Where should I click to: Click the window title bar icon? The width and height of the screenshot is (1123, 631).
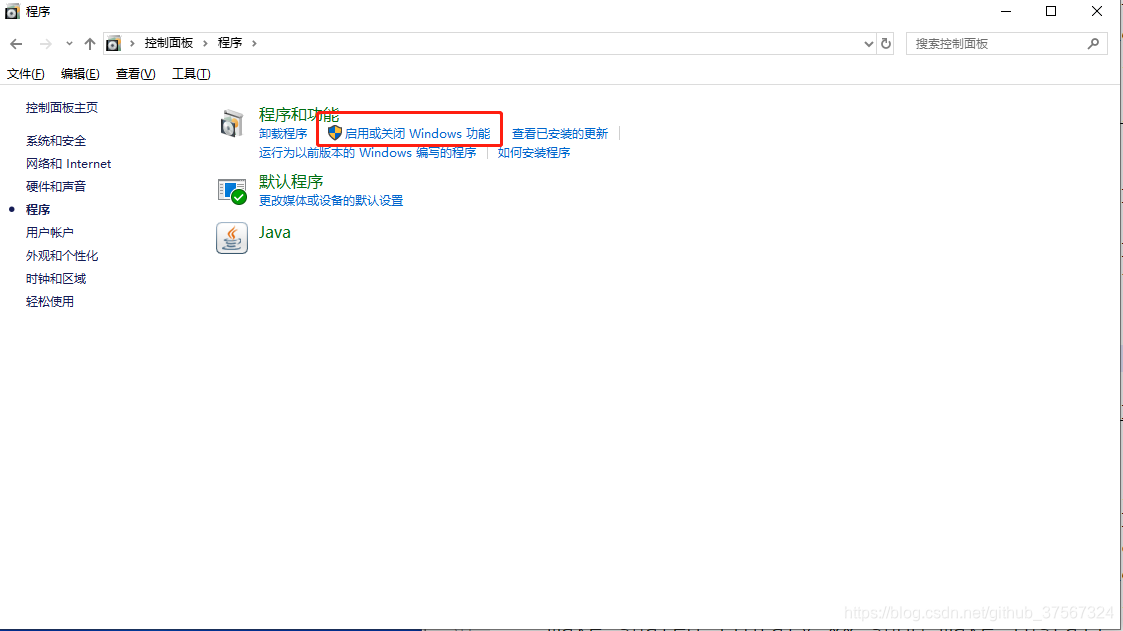point(12,11)
